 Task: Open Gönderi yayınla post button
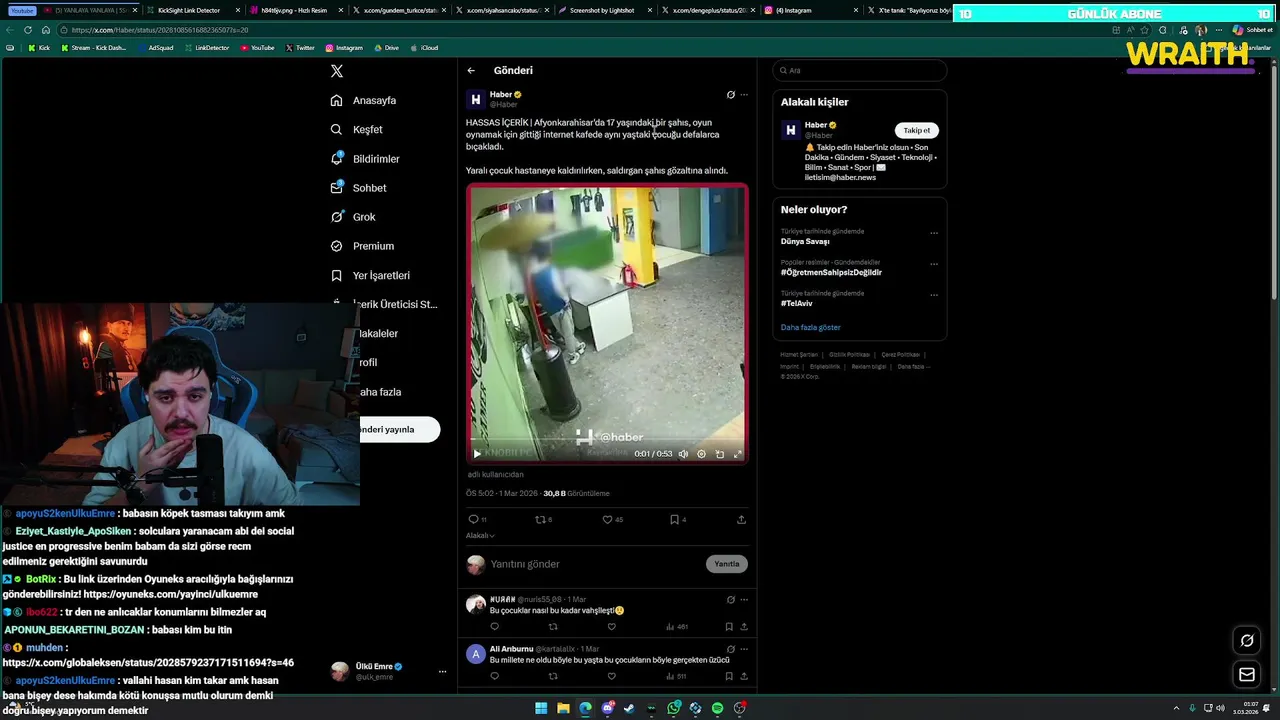click(400, 430)
